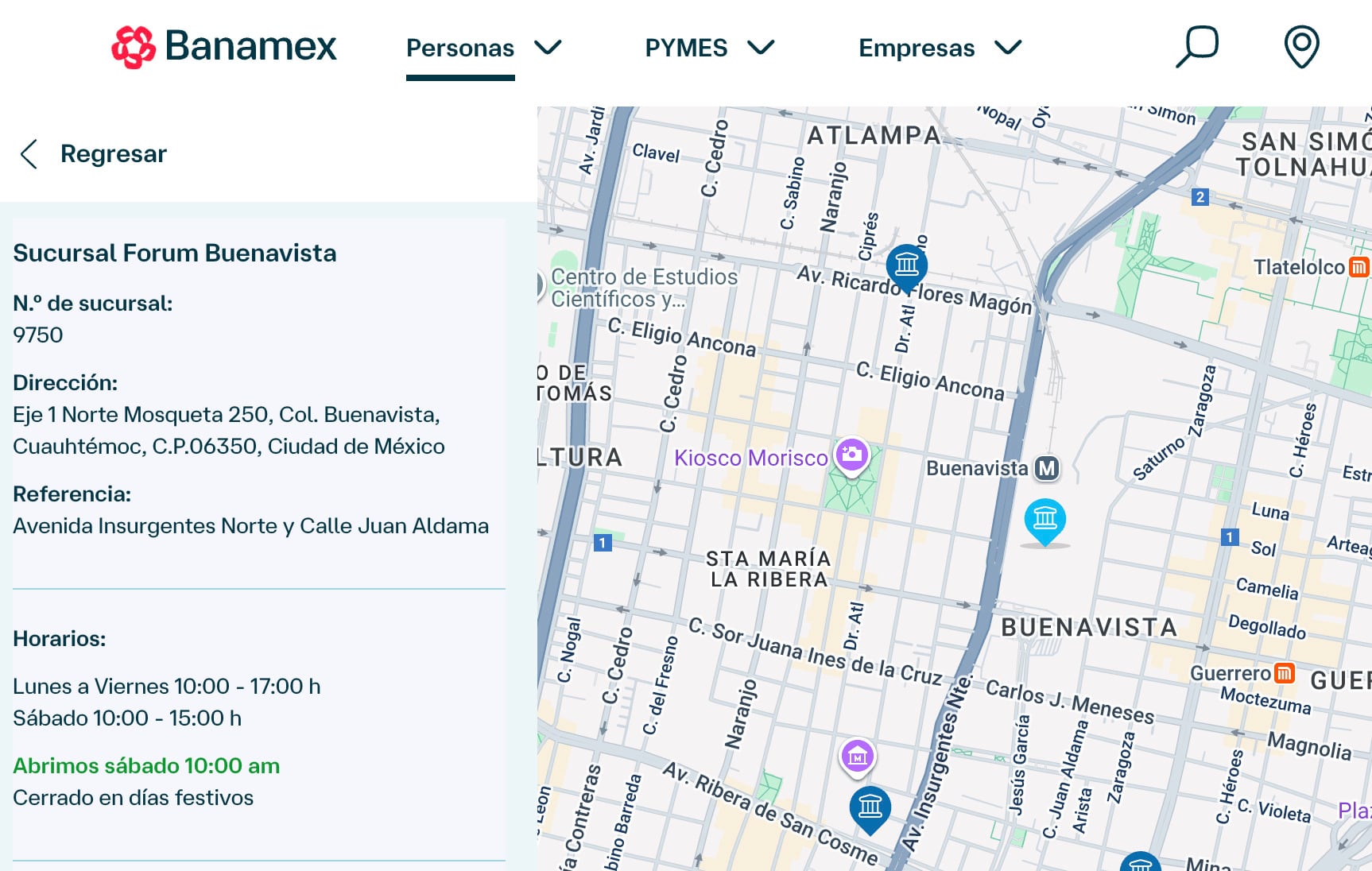
Task: Expand the PYMES dropdown chevron
Action: [761, 48]
